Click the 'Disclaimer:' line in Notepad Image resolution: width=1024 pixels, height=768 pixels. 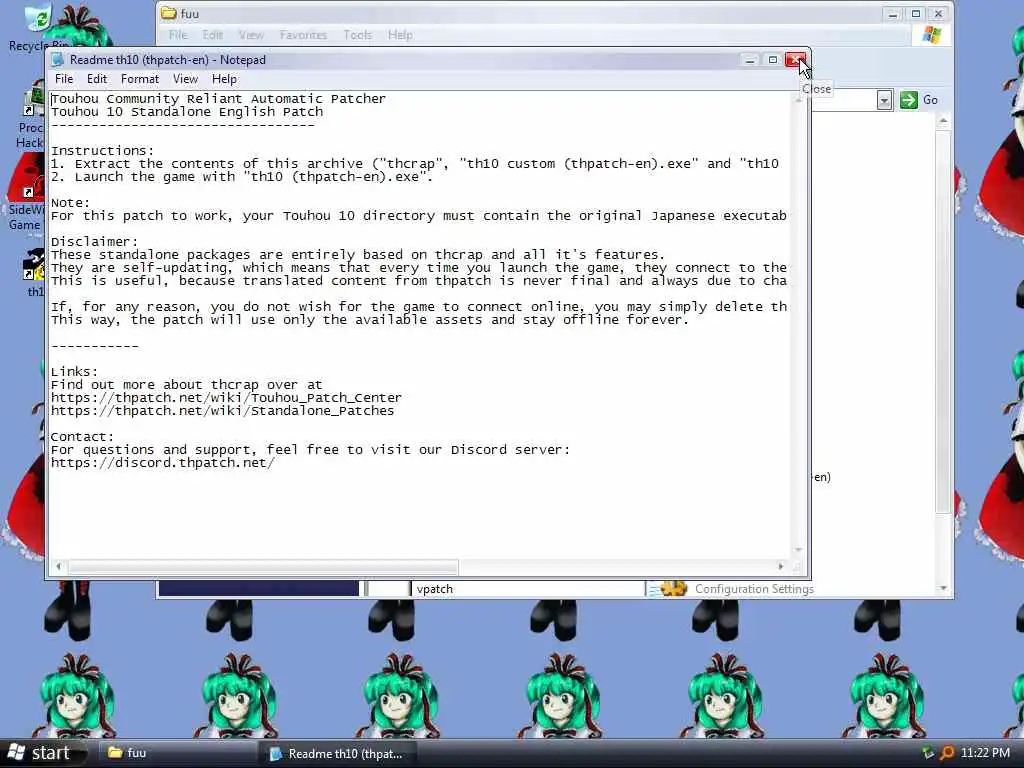[95, 242]
